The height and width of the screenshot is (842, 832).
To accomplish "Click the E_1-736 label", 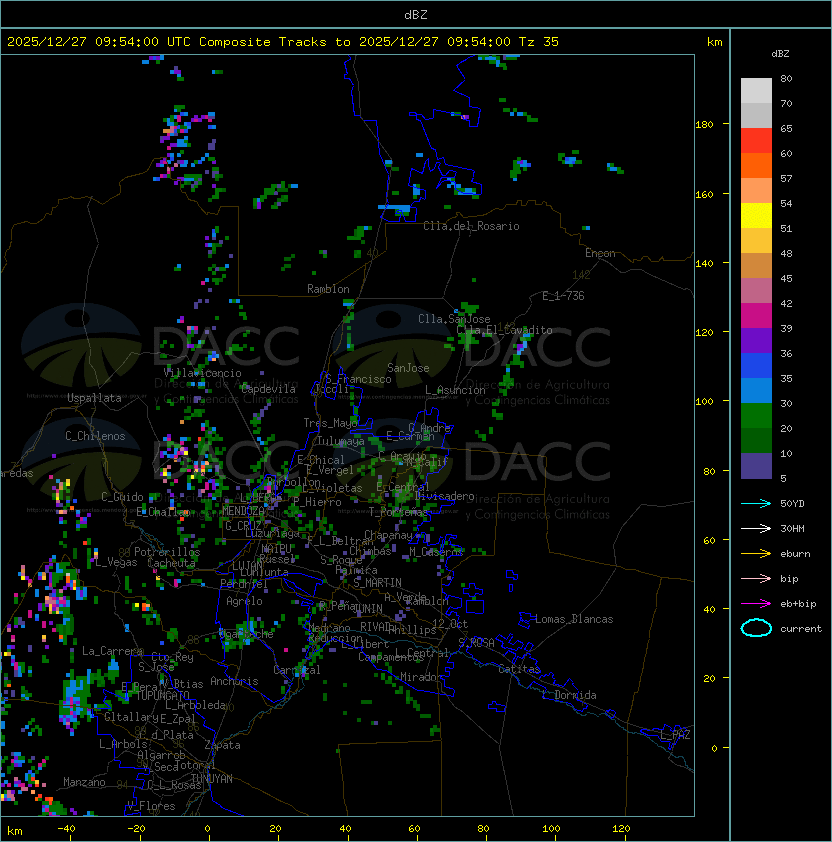I will pos(563,295).
